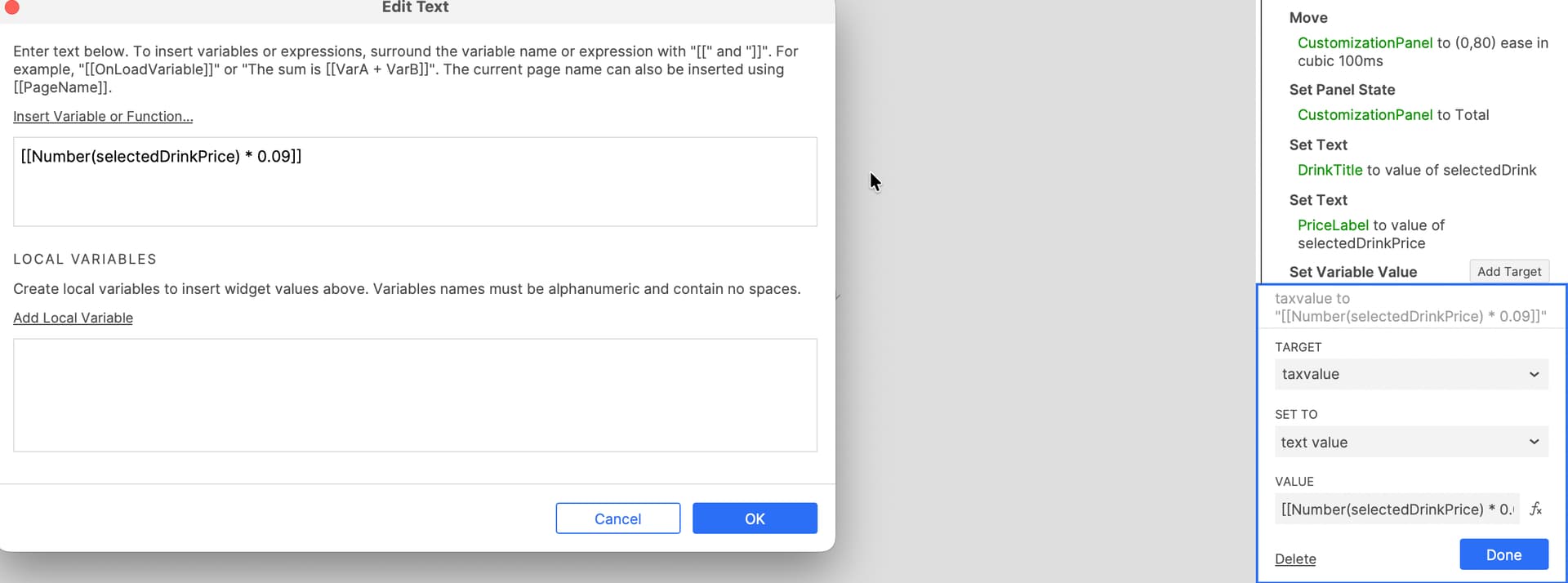The height and width of the screenshot is (583, 1568).
Task: Select the CustomizationPanel to Total target
Action: [x=1393, y=115]
